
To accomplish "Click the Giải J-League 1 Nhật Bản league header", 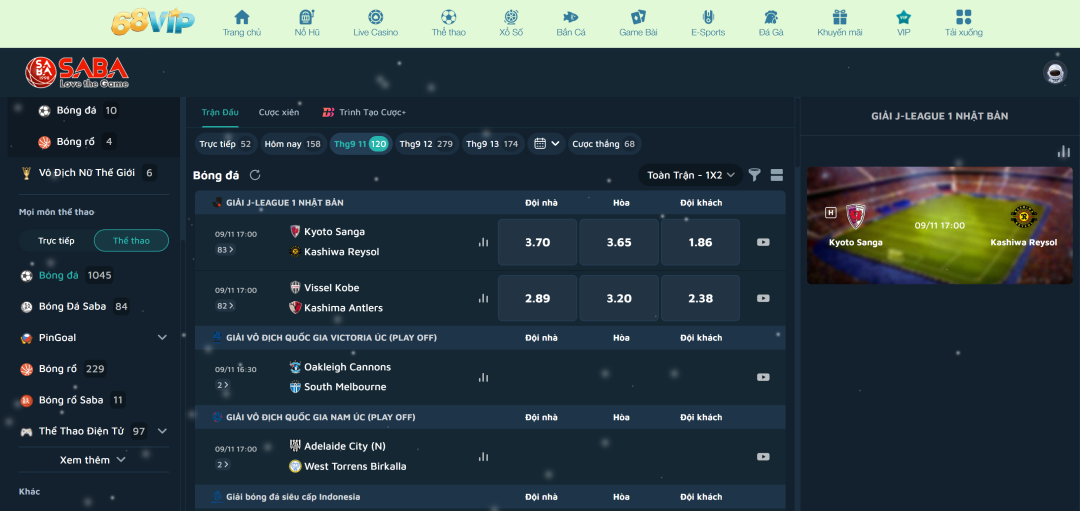I will 490,202.
